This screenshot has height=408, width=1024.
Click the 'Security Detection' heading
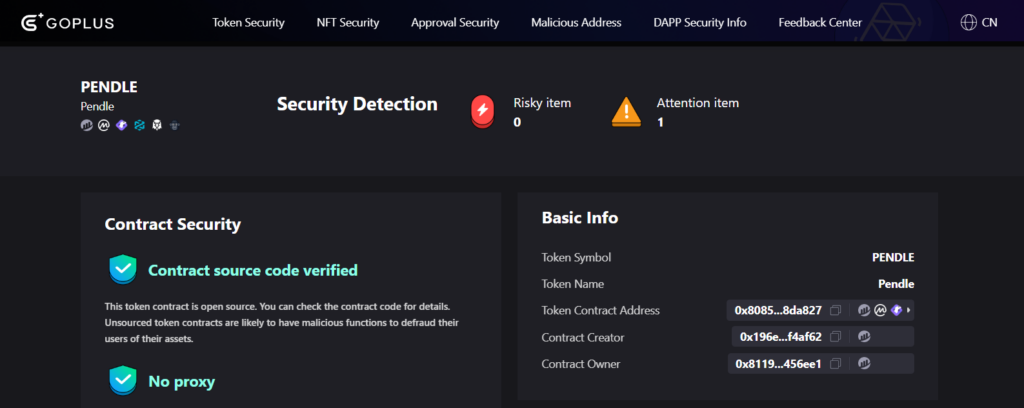click(357, 104)
